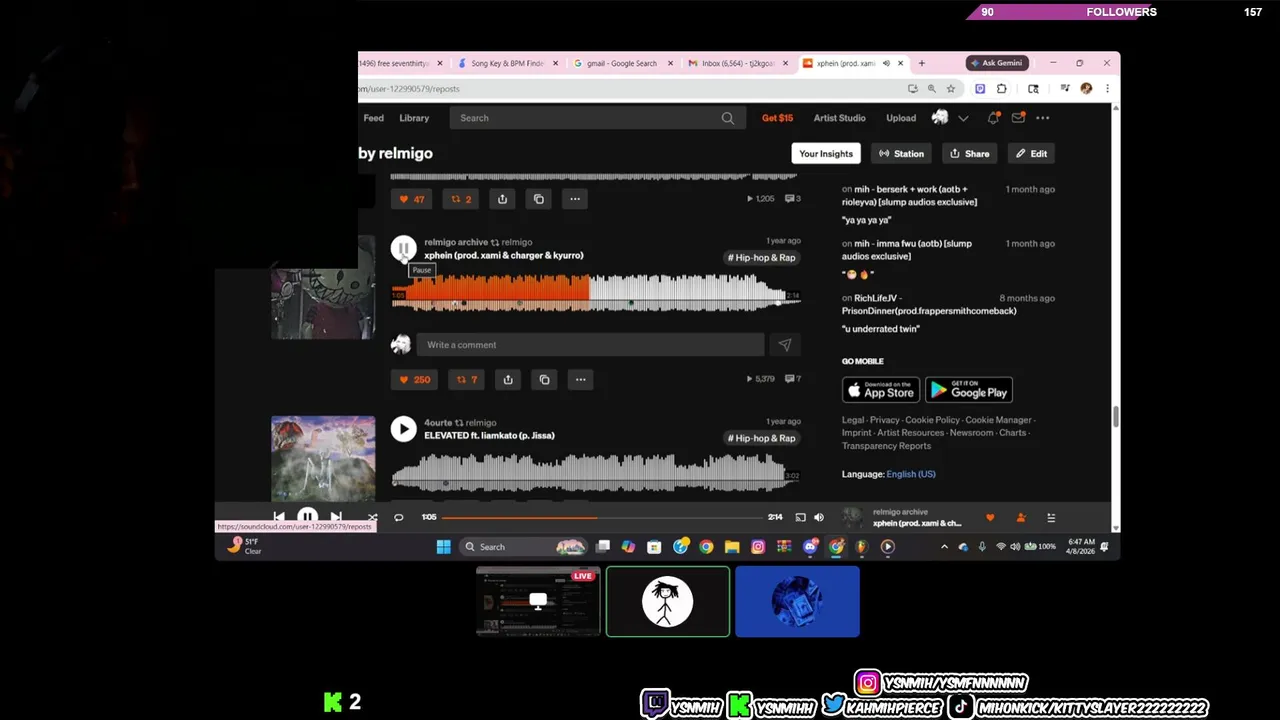
Task: Click the search magnifier icon in SoundCloud
Action: pos(728,118)
